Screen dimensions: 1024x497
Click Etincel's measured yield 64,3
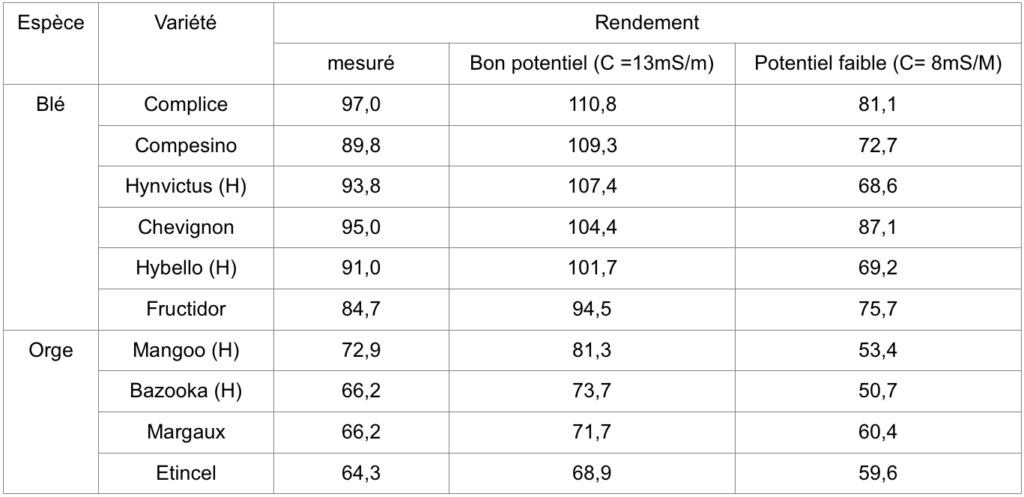pos(361,472)
